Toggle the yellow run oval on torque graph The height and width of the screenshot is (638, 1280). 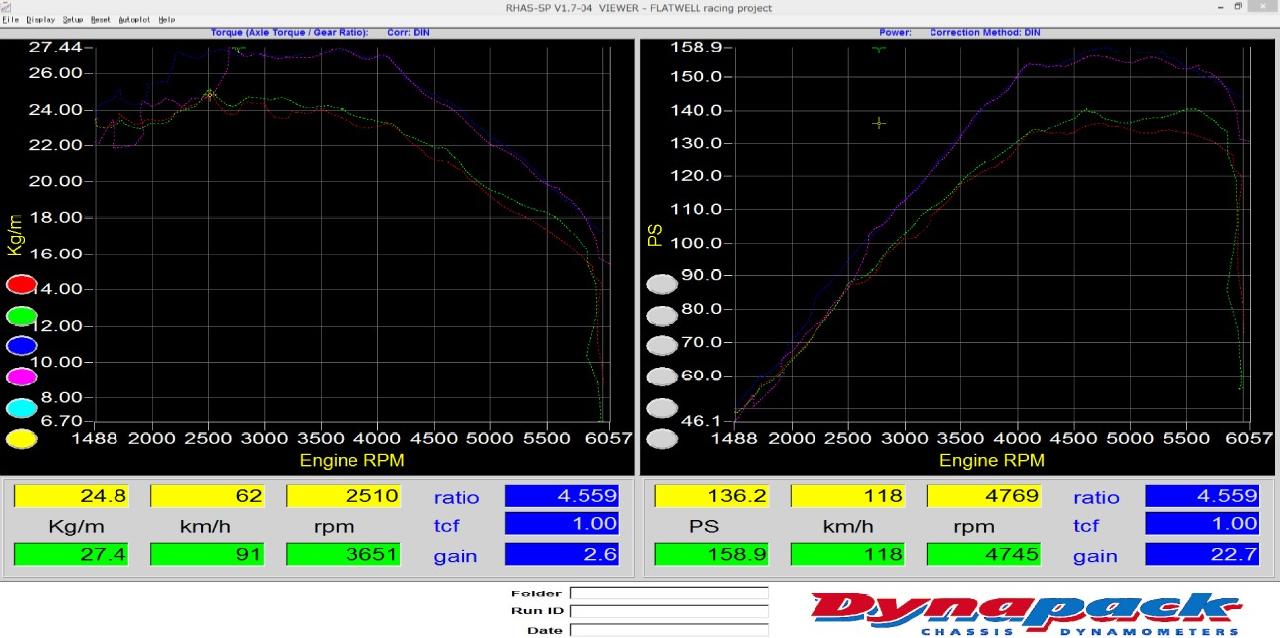pyautogui.click(x=22, y=439)
